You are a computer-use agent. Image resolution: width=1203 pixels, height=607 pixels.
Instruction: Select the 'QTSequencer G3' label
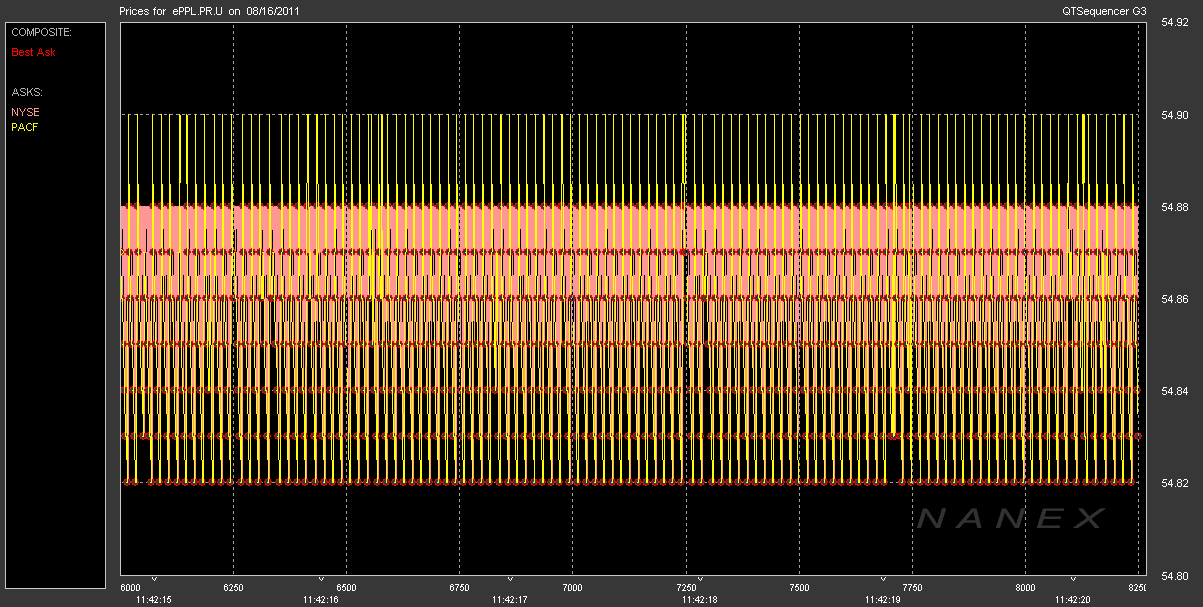(1106, 12)
